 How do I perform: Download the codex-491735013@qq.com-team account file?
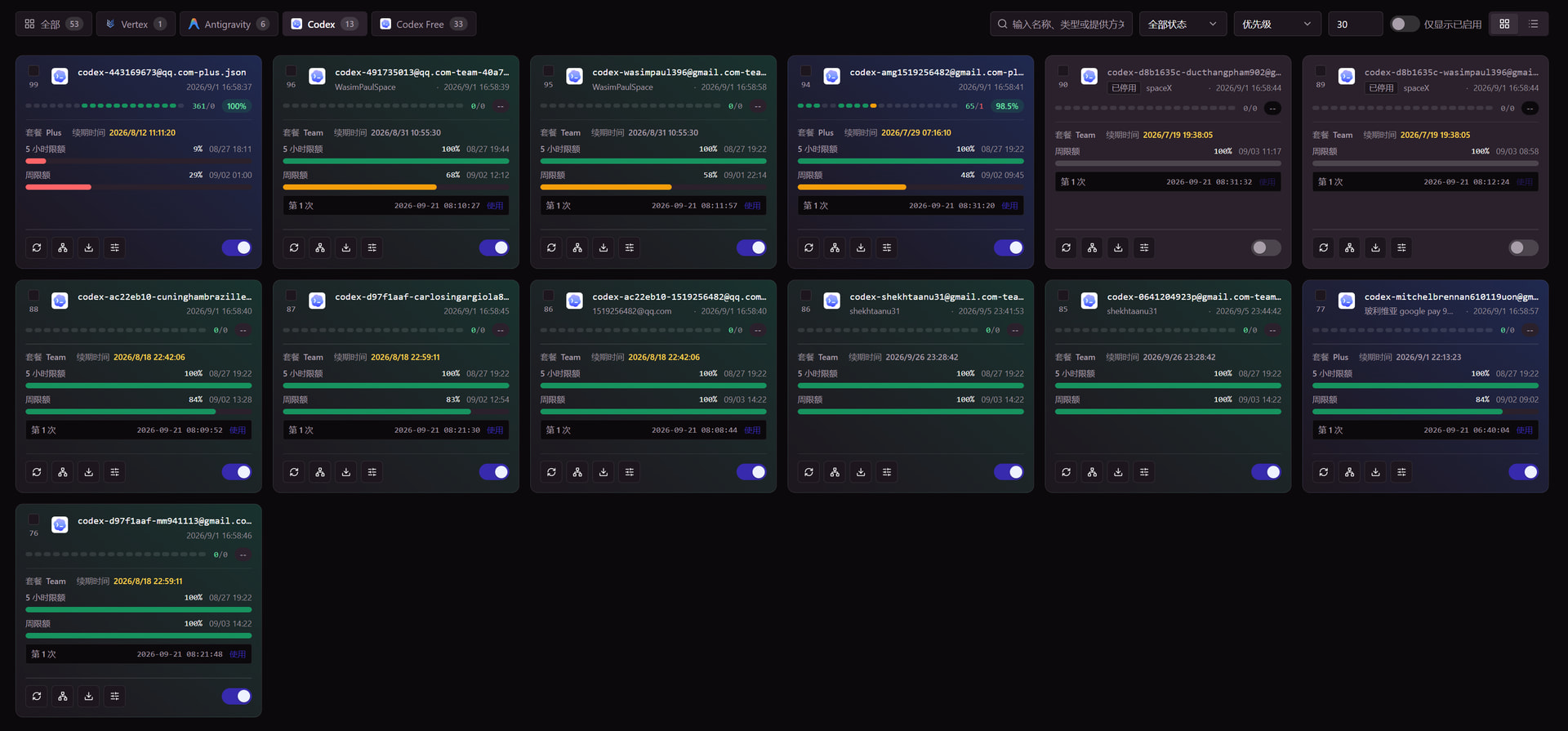346,247
